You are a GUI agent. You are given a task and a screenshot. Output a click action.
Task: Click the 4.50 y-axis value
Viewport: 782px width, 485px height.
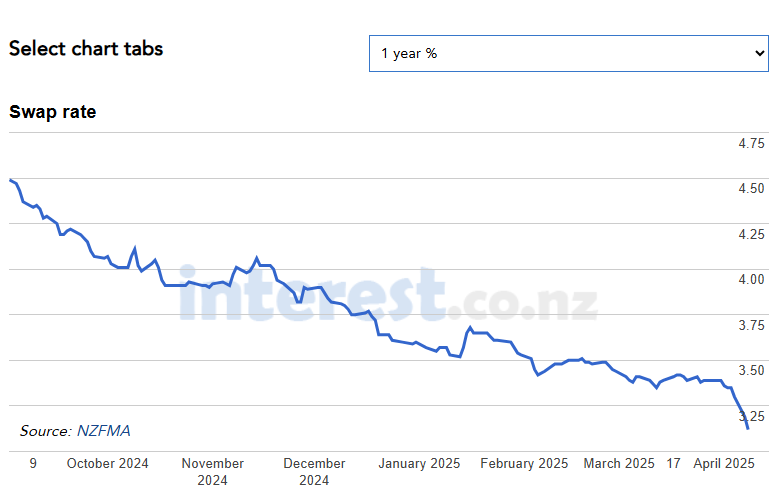pos(751,189)
